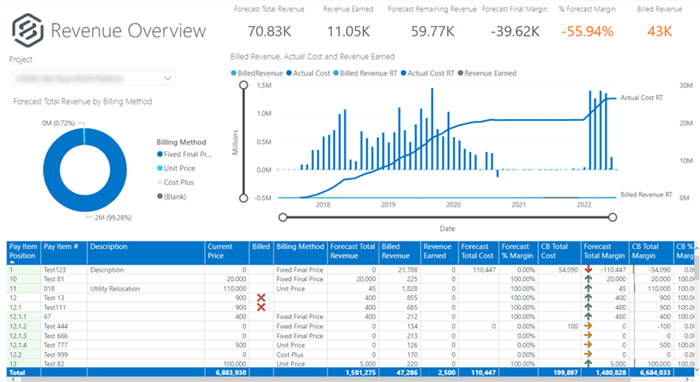The width and height of the screenshot is (700, 382).
Task: Select the Utility Relocation description cell
Action: 146,288
